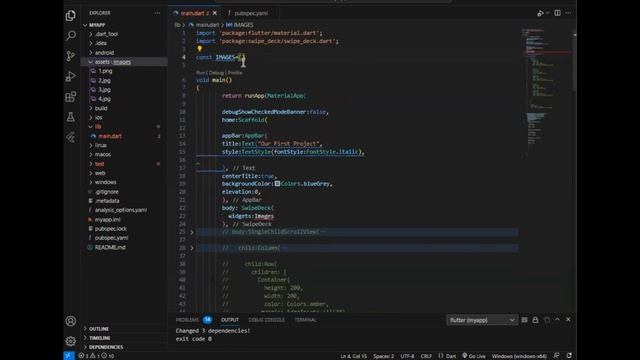This screenshot has width=640, height=360.
Task: Click the editor minimap
Action: point(545,92)
